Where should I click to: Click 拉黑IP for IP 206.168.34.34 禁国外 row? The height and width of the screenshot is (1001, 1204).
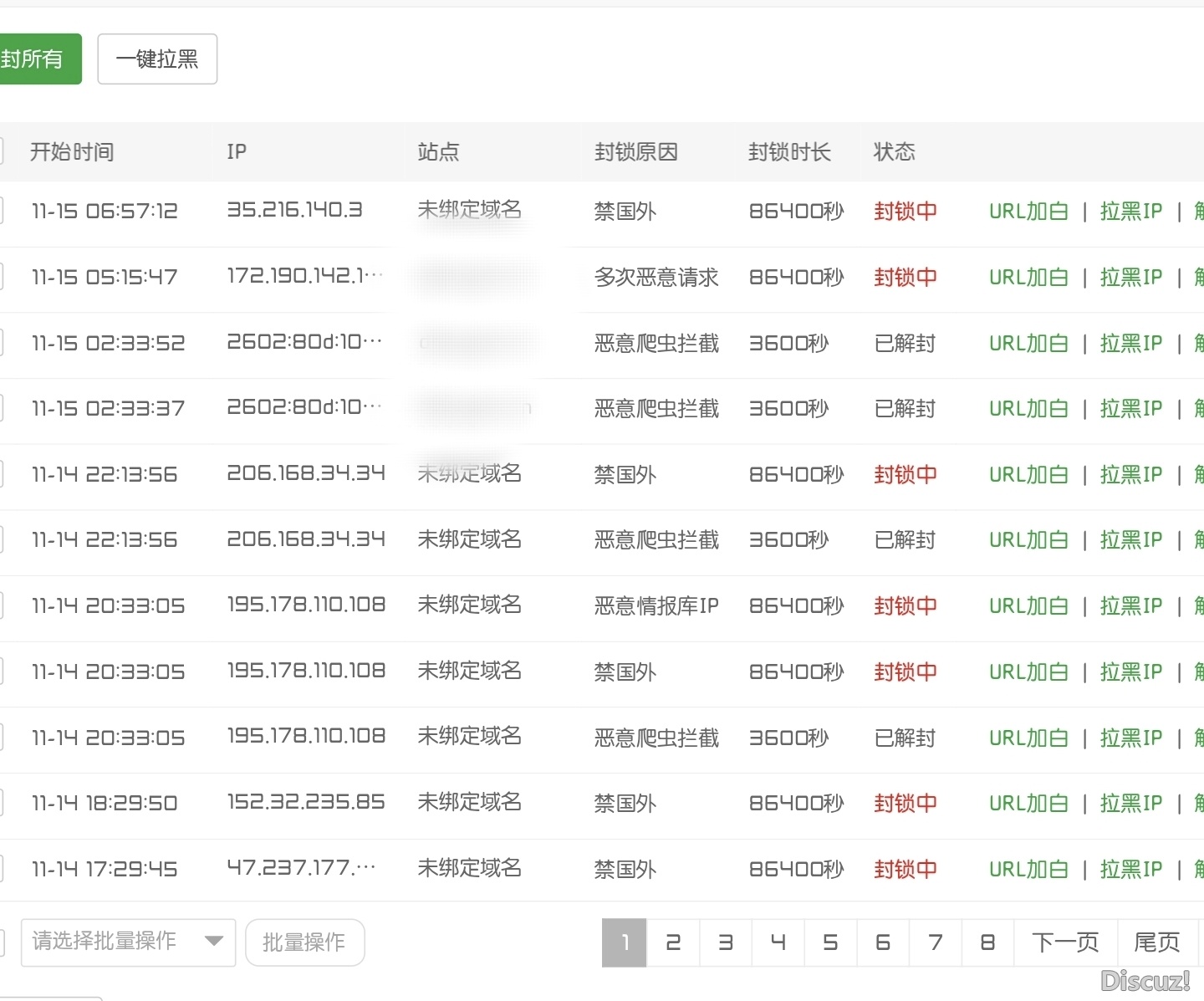pyautogui.click(x=1130, y=474)
